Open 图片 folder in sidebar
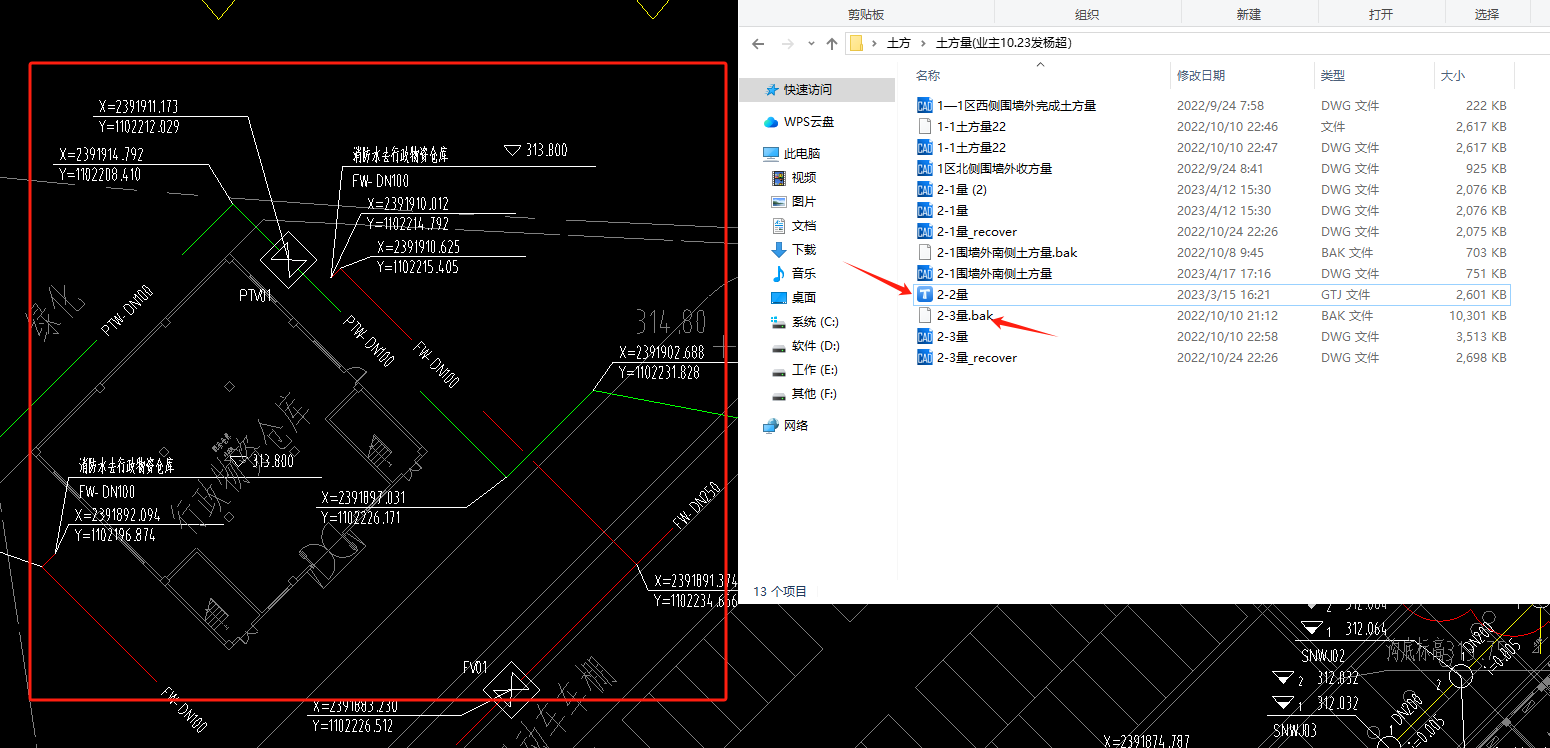1550x748 pixels. click(804, 201)
